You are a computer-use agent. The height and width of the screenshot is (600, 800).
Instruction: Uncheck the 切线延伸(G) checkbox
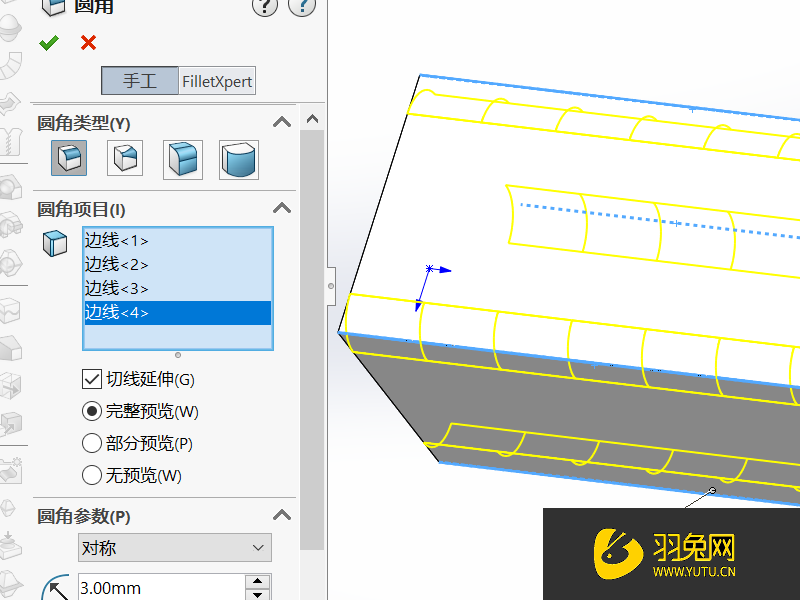tap(92, 379)
